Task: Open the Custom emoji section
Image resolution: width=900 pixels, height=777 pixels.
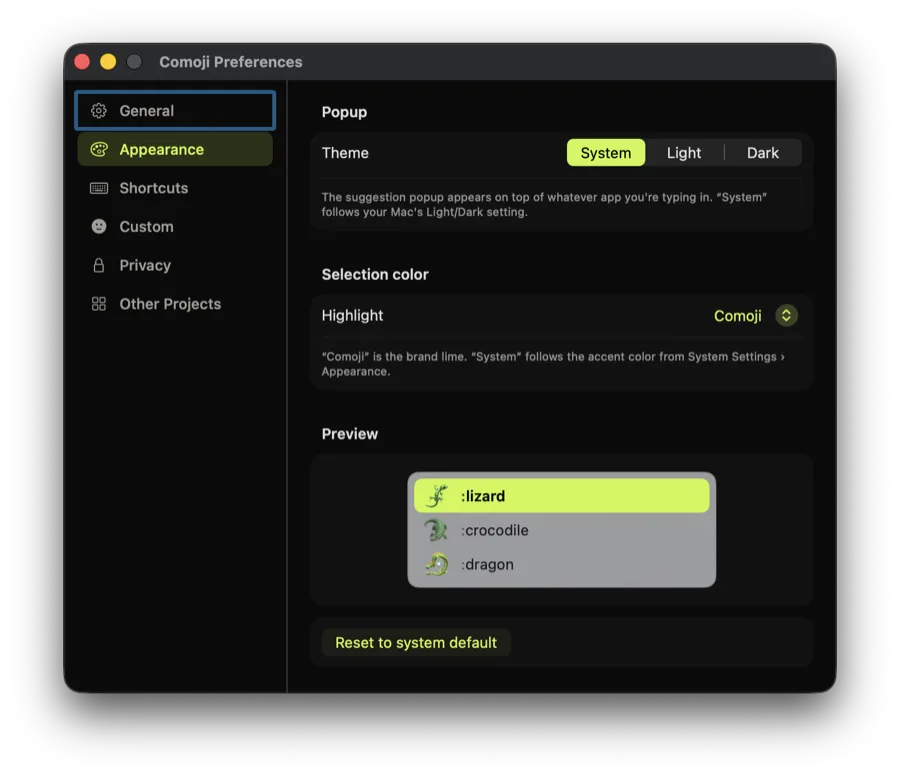Action: click(175, 227)
